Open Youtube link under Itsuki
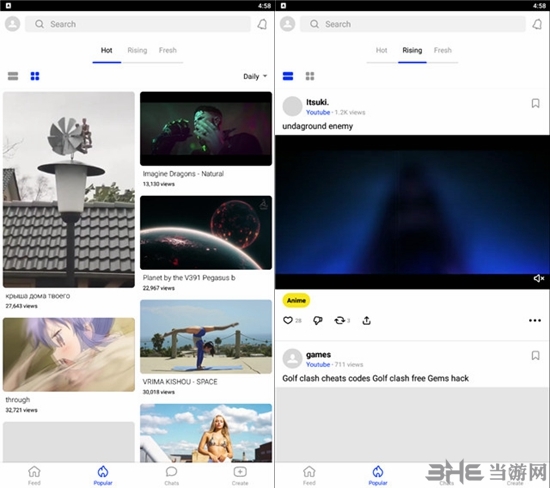 click(x=318, y=112)
